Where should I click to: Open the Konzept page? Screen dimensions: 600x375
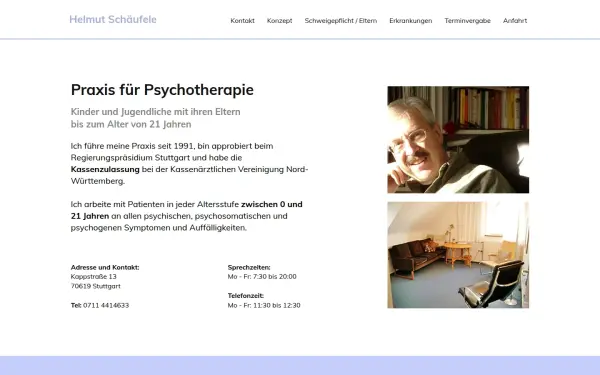[280, 21]
